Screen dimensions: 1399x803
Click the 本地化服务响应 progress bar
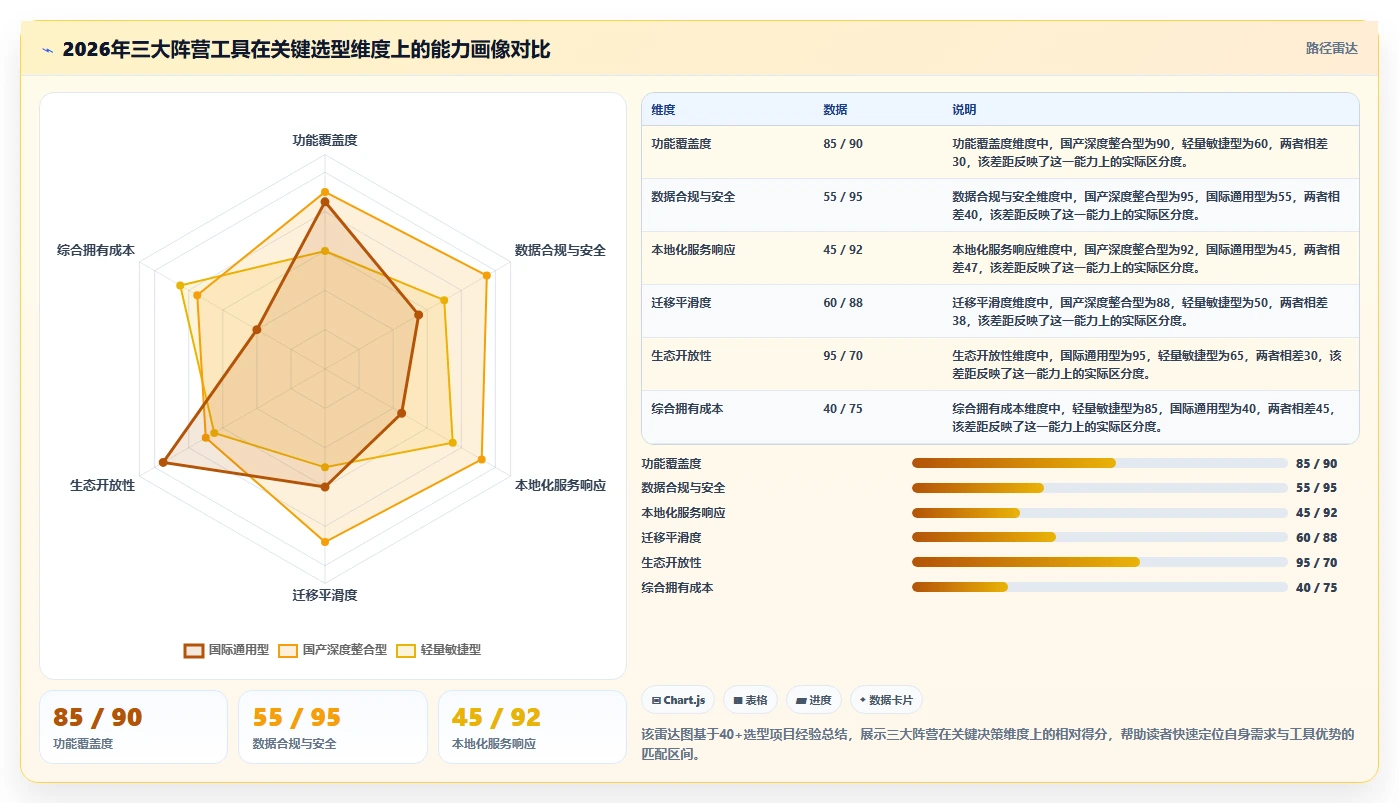(1099, 513)
